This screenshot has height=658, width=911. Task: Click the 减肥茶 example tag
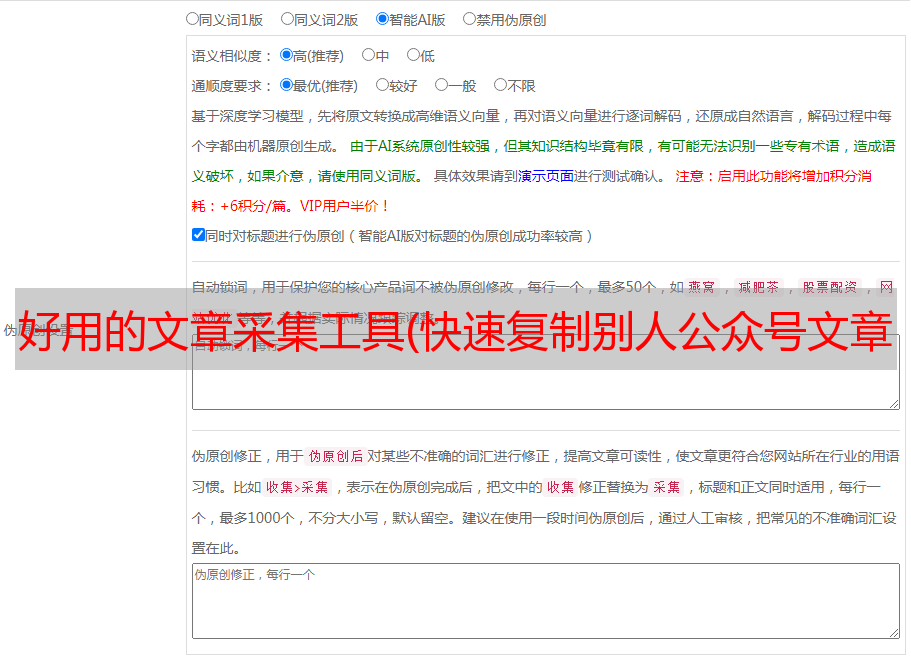tap(758, 287)
